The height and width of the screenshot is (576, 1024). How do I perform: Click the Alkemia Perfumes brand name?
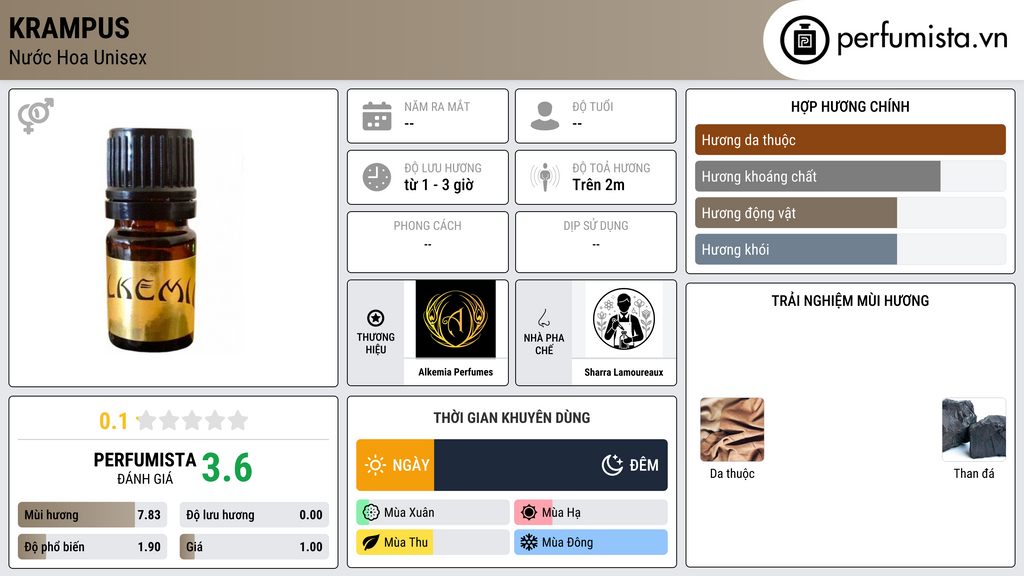click(x=456, y=372)
